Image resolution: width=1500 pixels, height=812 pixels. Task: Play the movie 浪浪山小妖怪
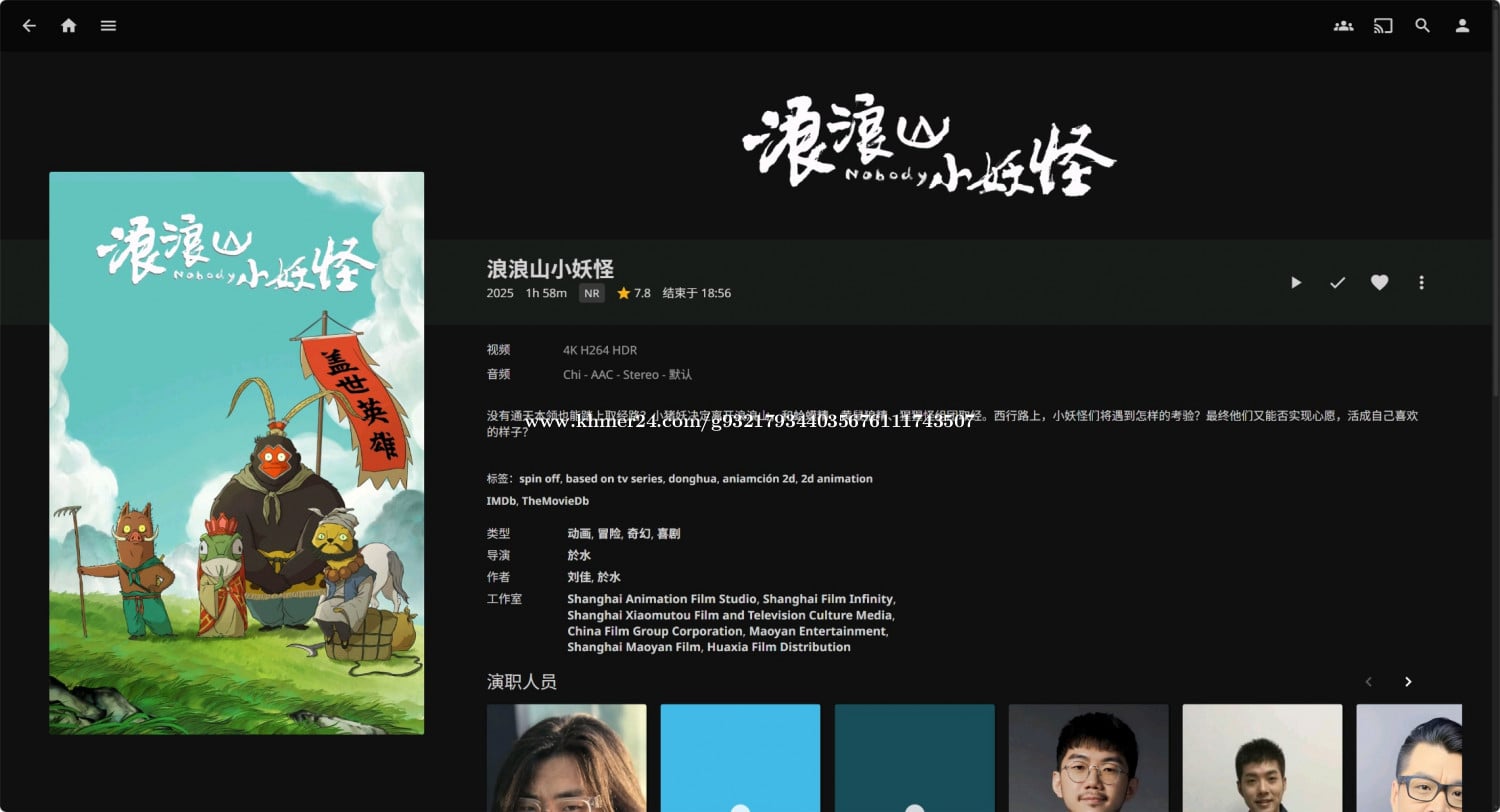click(1296, 283)
